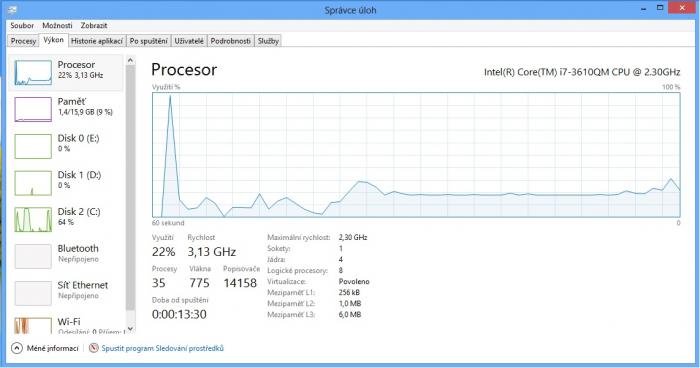This screenshot has width=700, height=368.
Task: Select the Disk 0 (E:) graph icon
Action: [x=33, y=146]
